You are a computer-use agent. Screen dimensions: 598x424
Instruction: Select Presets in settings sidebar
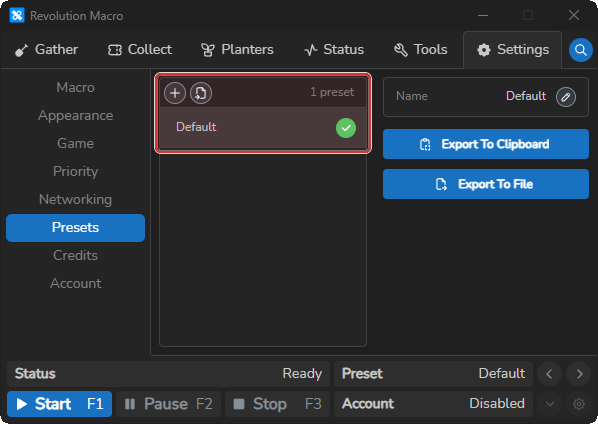(x=76, y=228)
